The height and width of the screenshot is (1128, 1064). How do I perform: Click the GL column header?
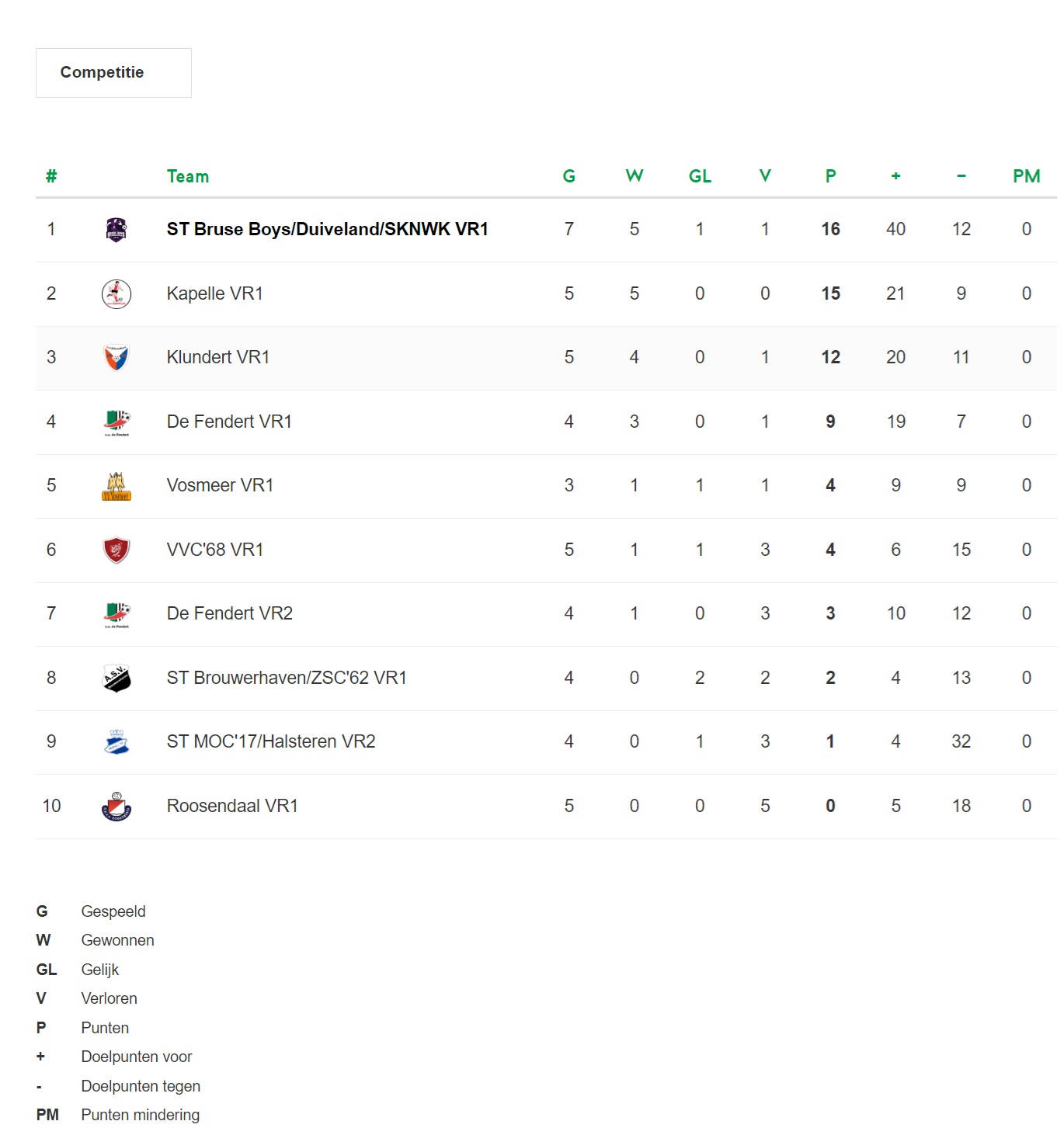[700, 176]
